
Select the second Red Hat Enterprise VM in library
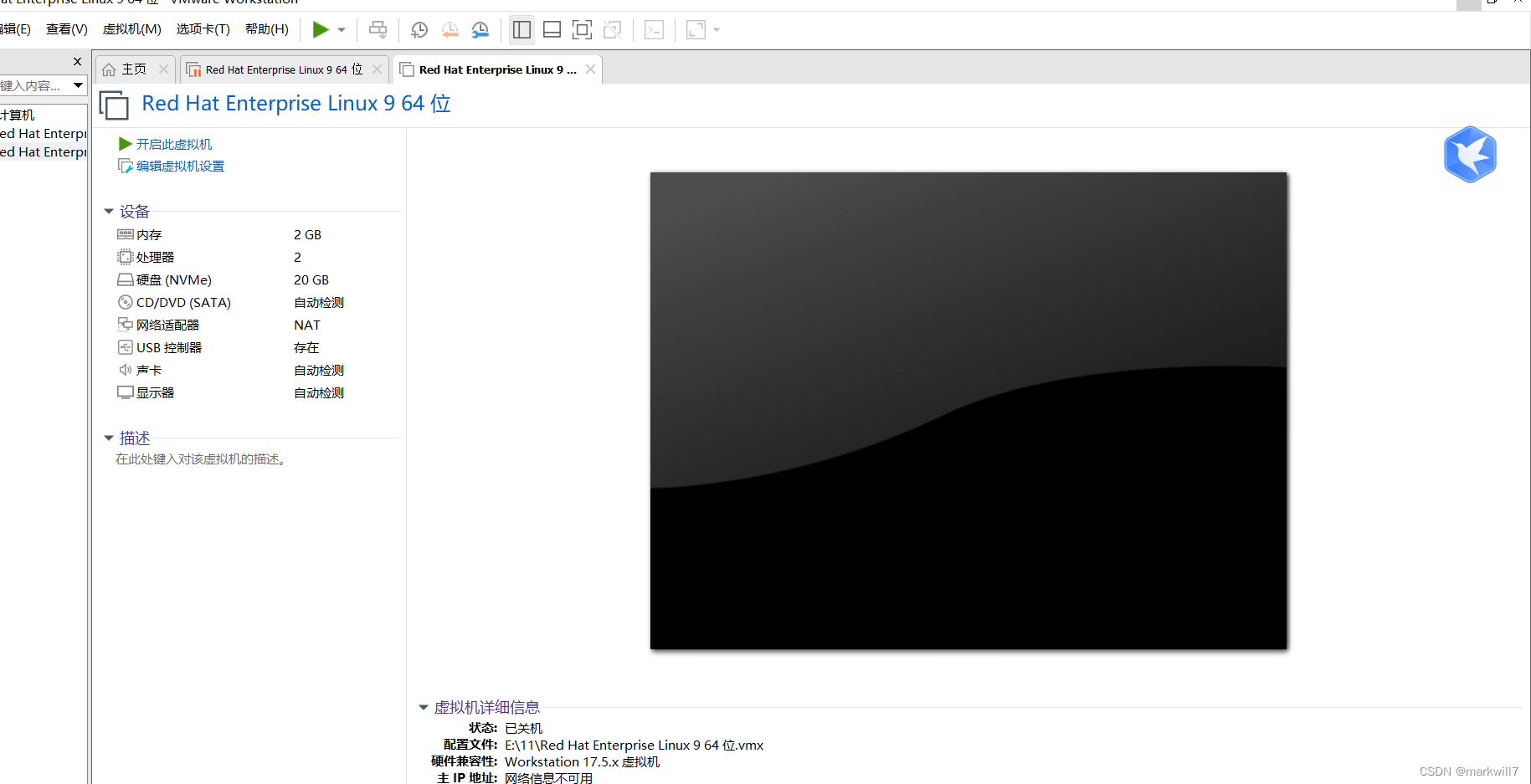click(x=44, y=152)
